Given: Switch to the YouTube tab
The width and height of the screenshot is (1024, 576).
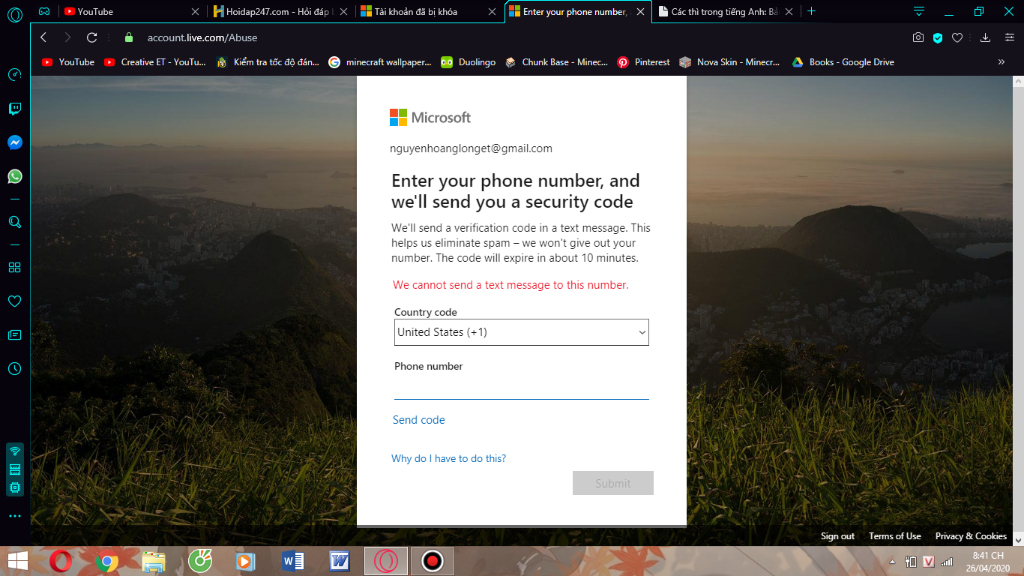Looking at the screenshot, I should coord(130,12).
